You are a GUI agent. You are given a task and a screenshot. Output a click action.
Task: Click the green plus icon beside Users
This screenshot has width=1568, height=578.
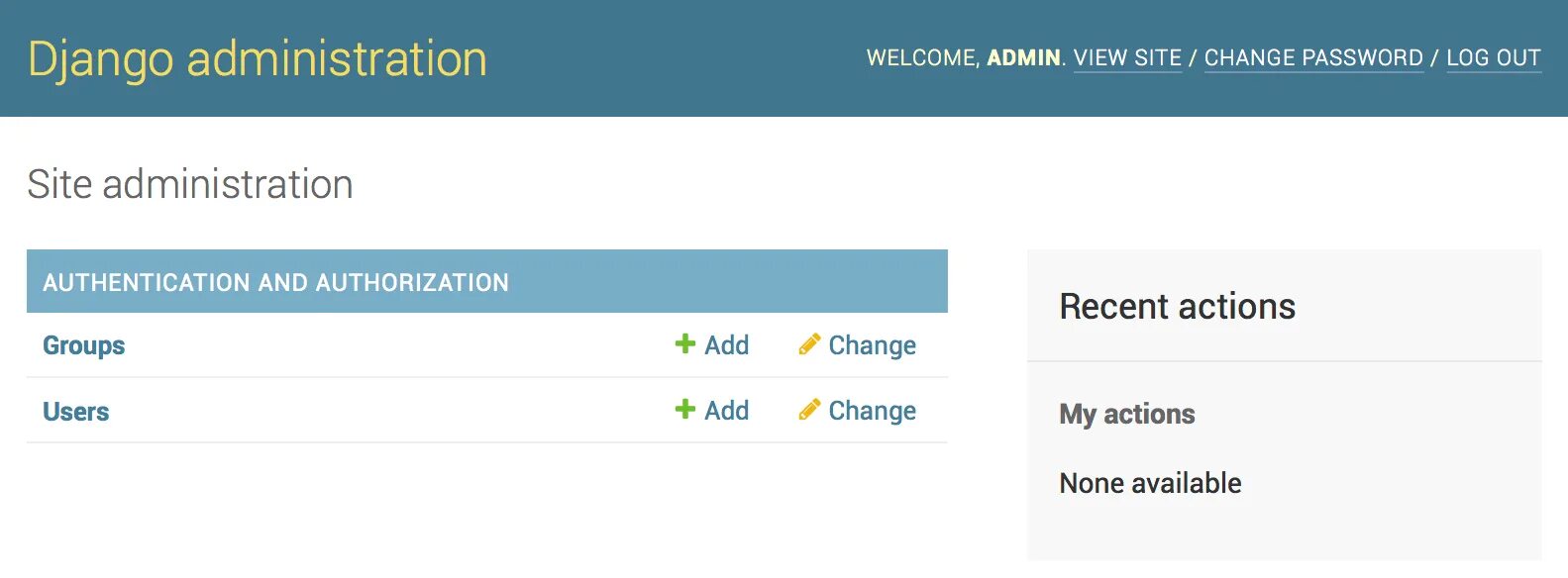(684, 410)
